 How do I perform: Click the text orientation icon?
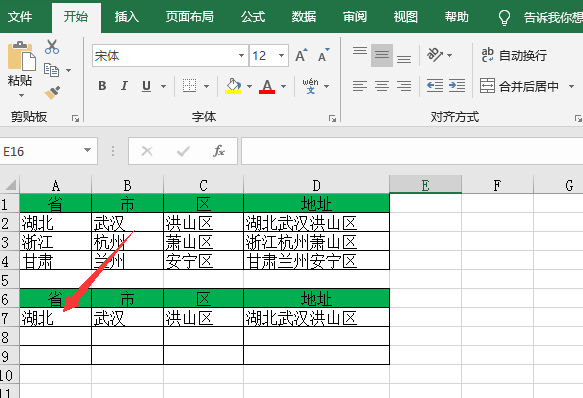pos(434,55)
